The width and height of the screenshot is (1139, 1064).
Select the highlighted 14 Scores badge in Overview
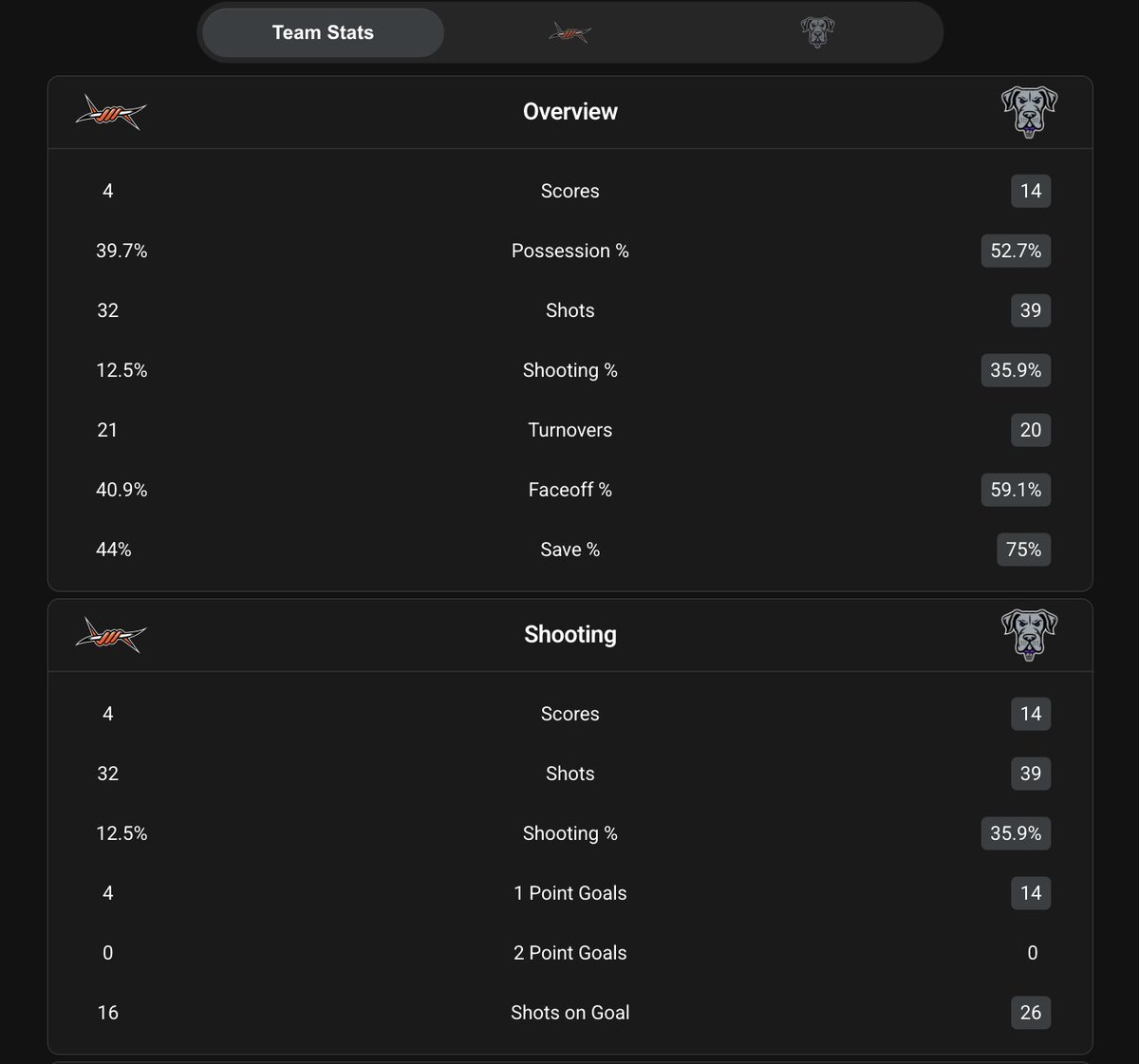click(1031, 191)
